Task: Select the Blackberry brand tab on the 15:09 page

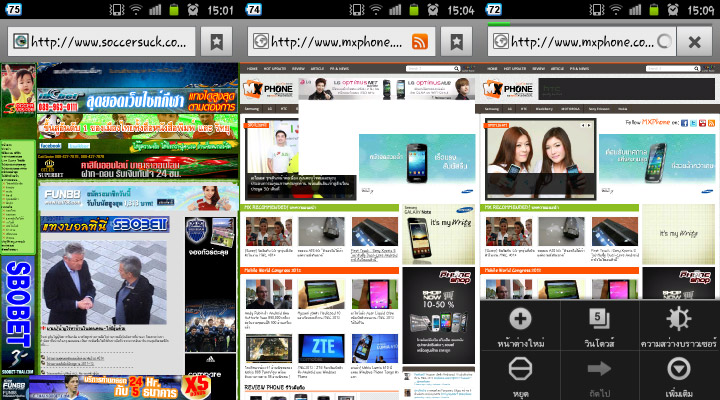Action: click(544, 109)
